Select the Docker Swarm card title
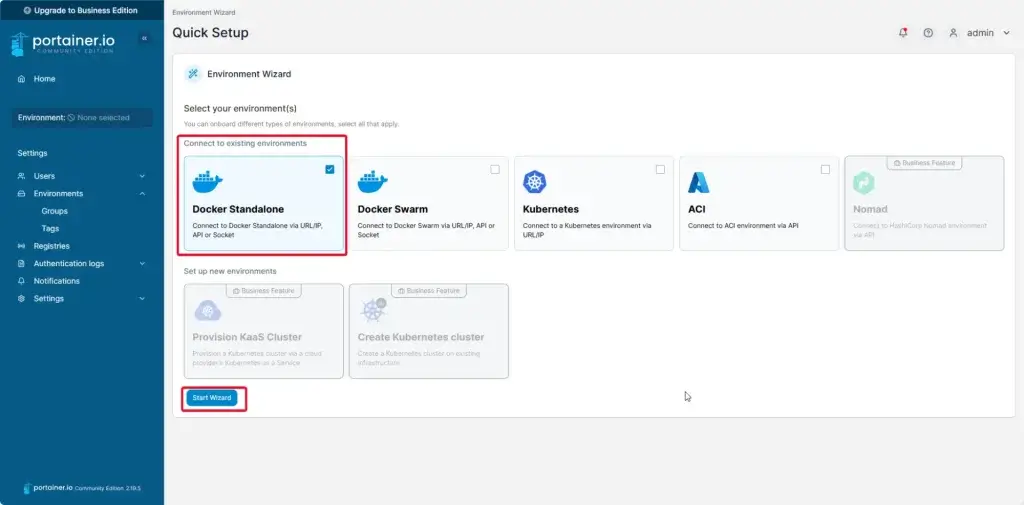This screenshot has width=1024, height=505. [x=392, y=210]
